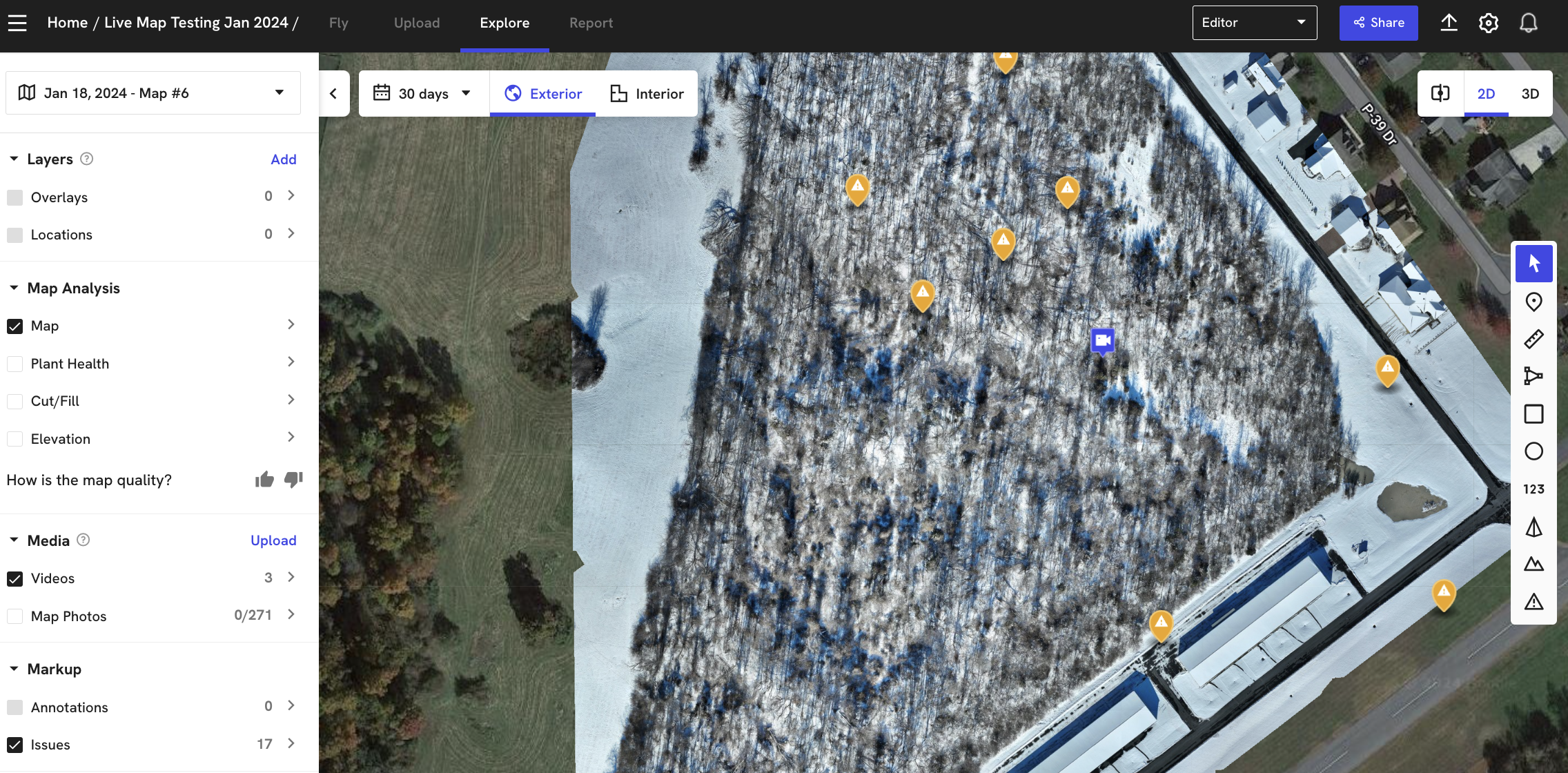Select the location marker tool
Image resolution: width=1568 pixels, height=773 pixels.
click(x=1533, y=302)
